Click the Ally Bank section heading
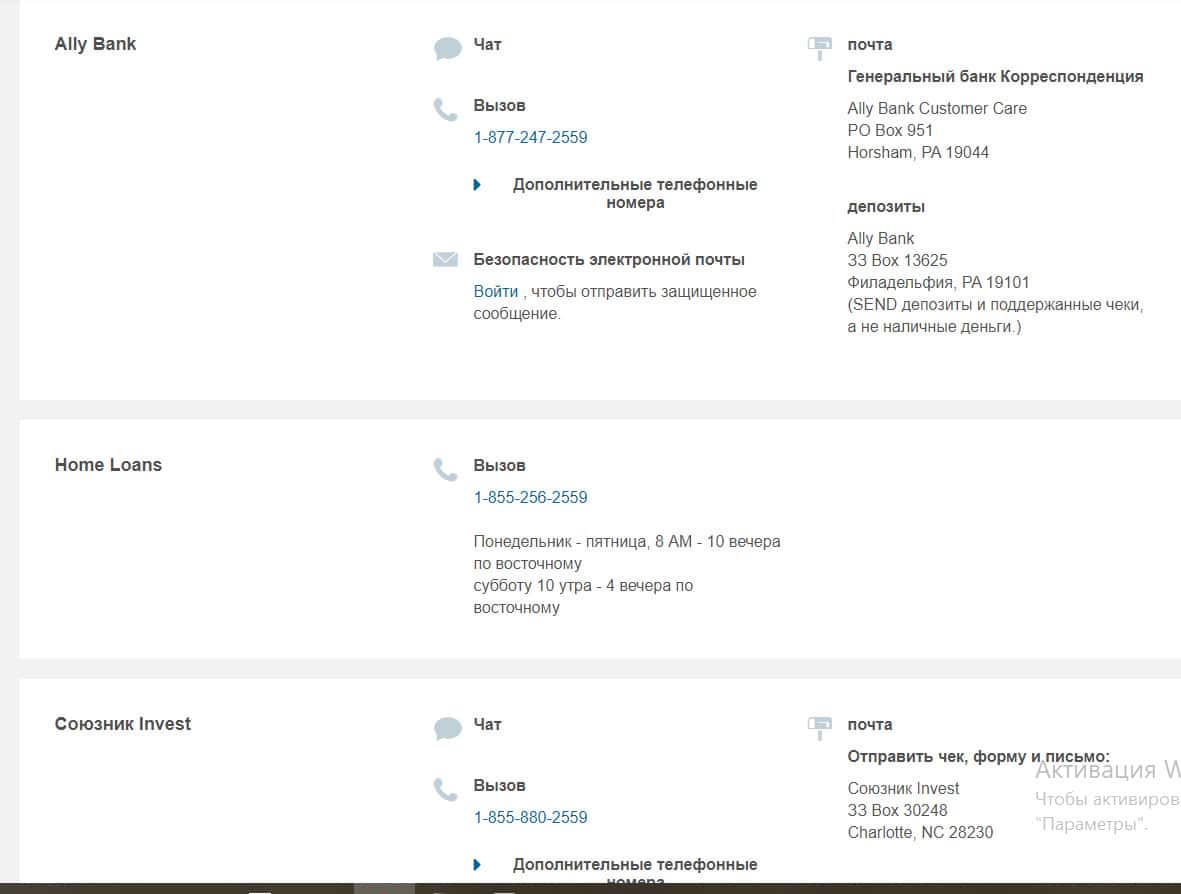Viewport: 1181px width, 894px height. [95, 44]
